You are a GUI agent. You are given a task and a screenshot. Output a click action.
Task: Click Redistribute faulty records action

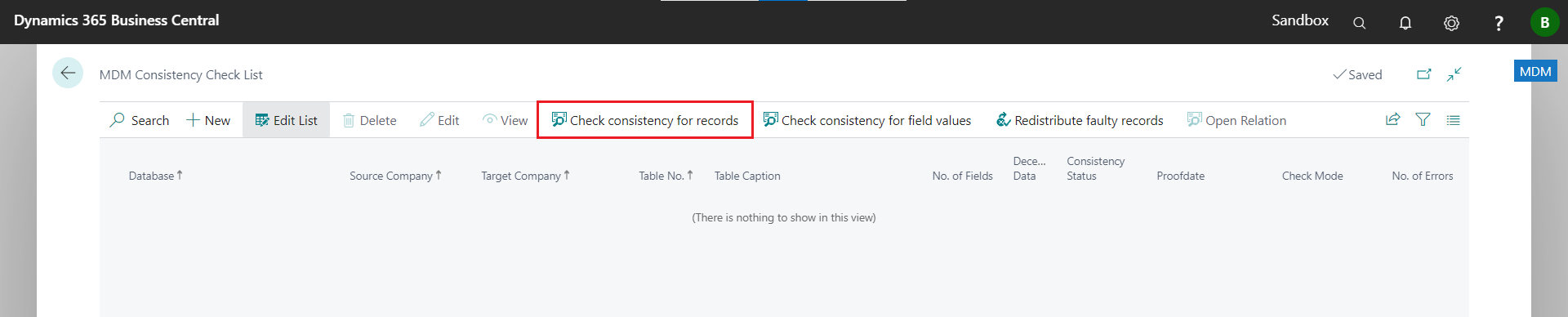pyautogui.click(x=1080, y=120)
